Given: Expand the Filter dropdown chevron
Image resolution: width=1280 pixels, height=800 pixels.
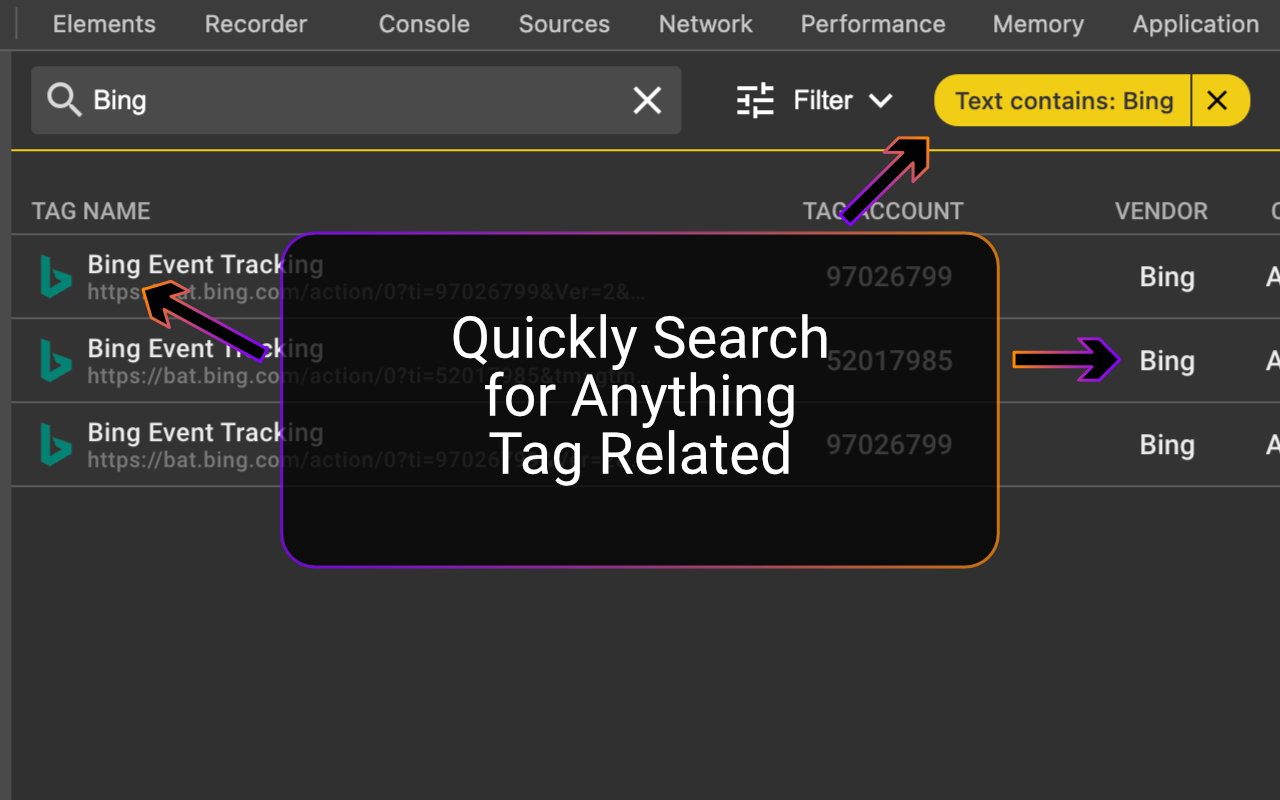Looking at the screenshot, I should coord(880,100).
